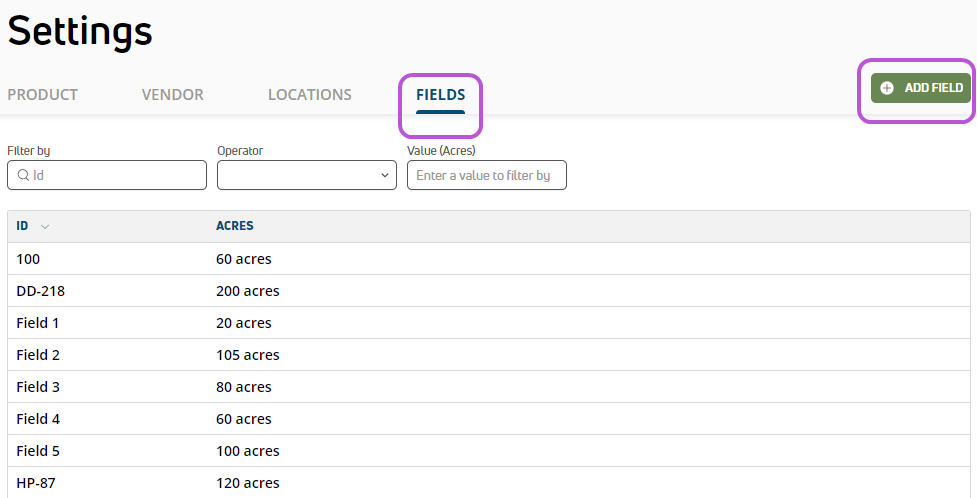Image resolution: width=977 pixels, height=498 pixels.
Task: Open field row with ID 100
Action: pos(488,259)
